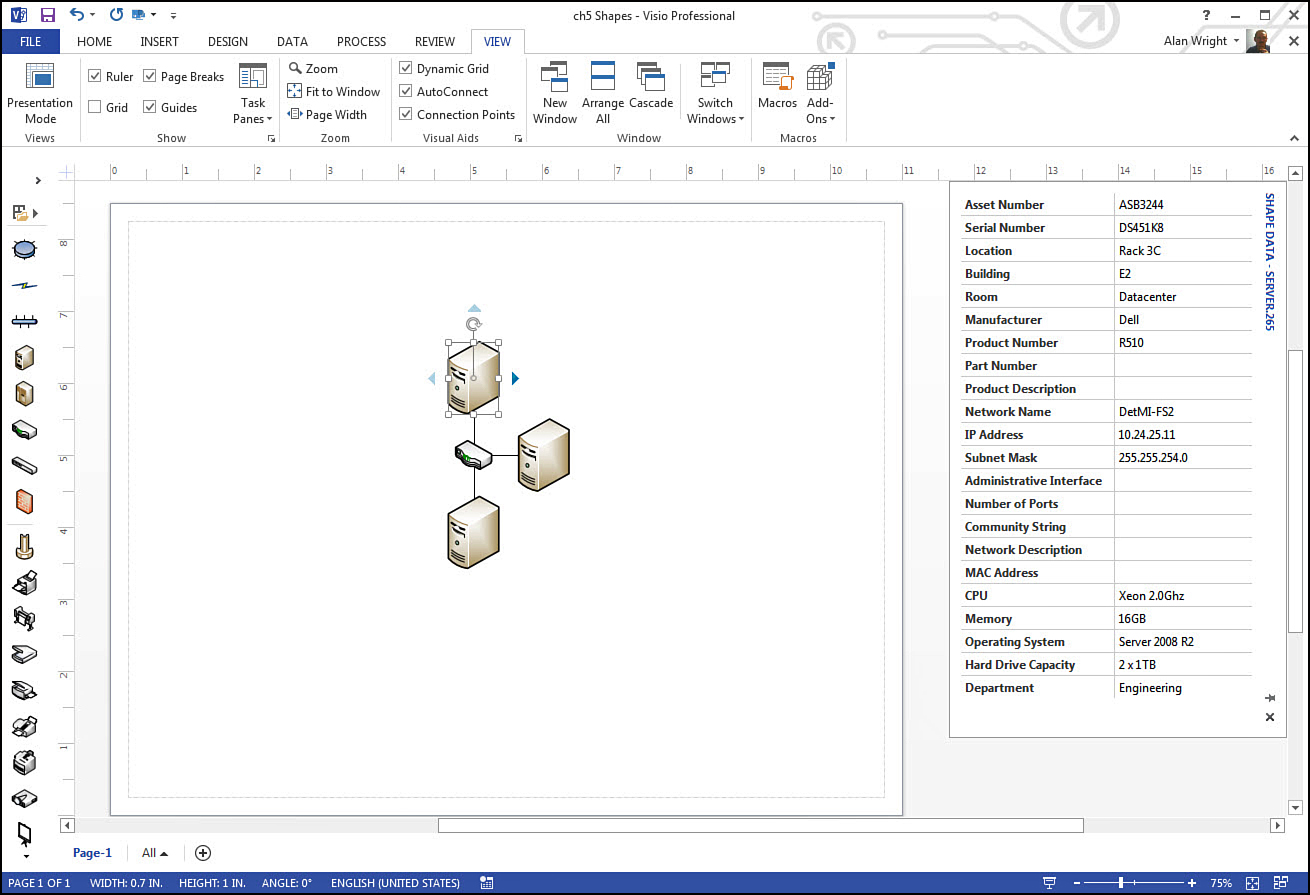
Task: Click the Presentation Mode button
Action: [x=40, y=93]
